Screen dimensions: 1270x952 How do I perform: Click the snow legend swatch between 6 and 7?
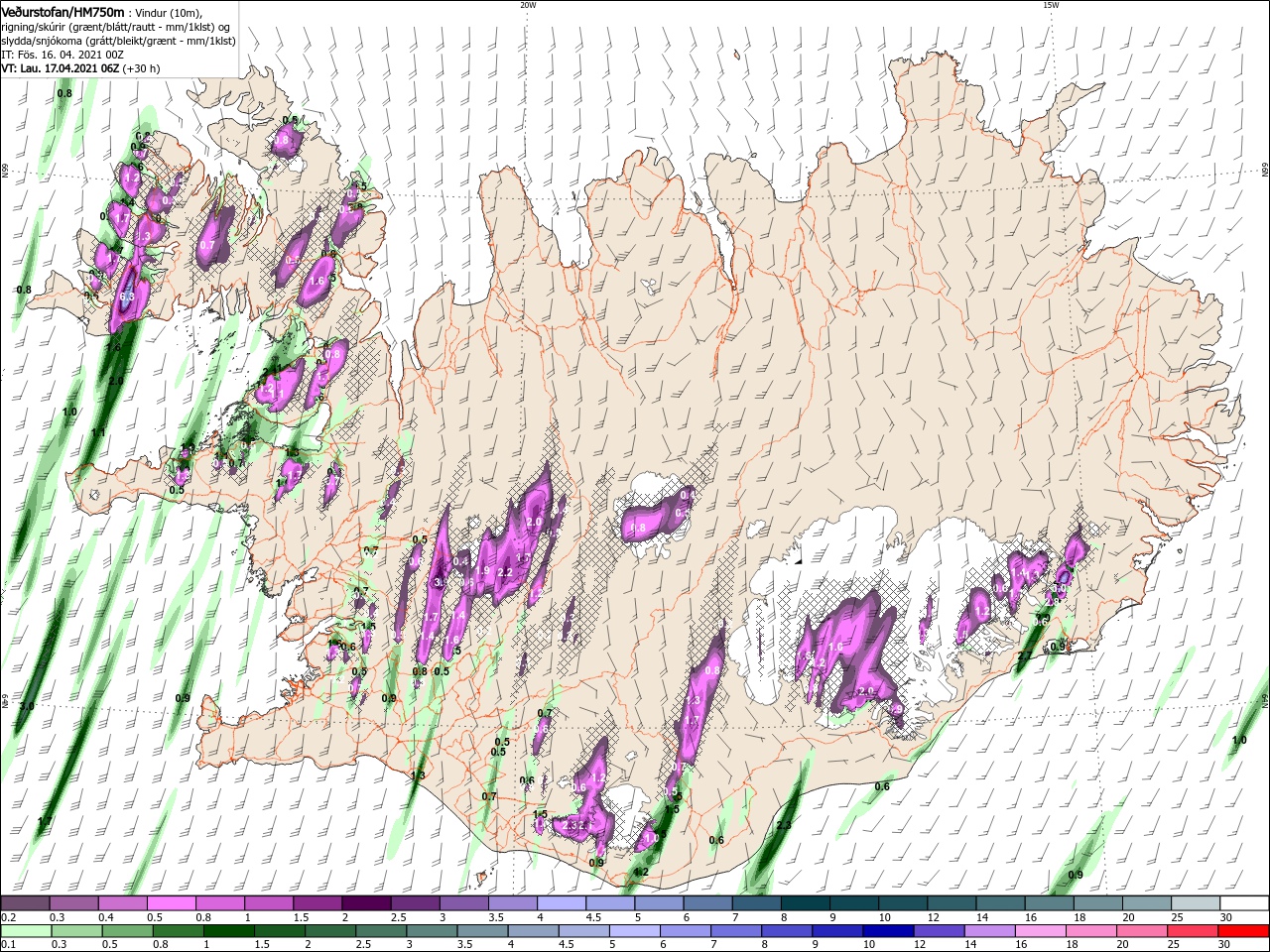coord(707,903)
